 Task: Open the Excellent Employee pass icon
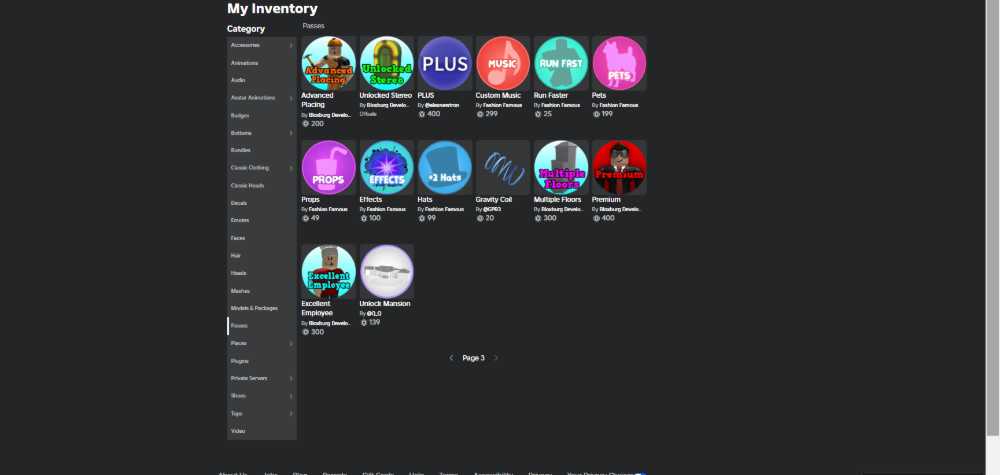pos(328,271)
